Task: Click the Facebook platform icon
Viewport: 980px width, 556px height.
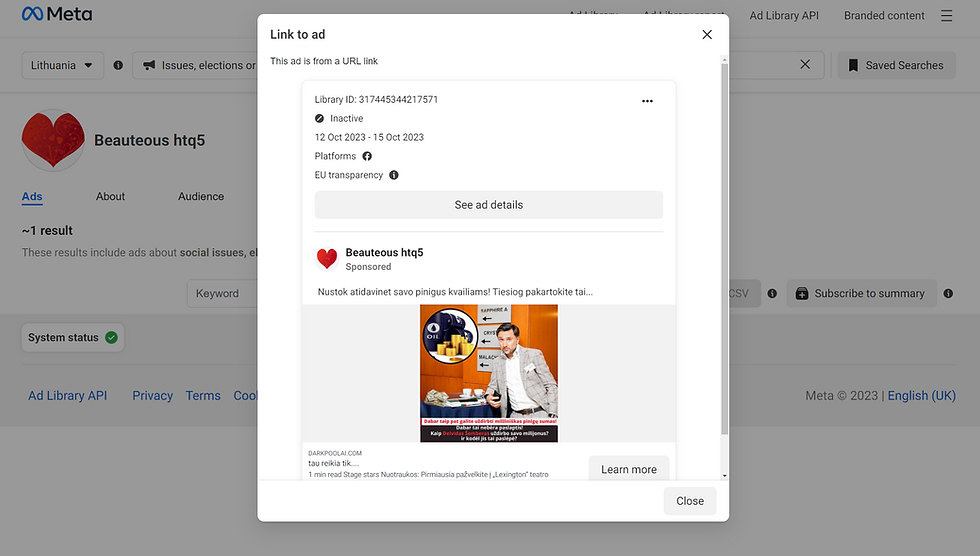Action: [367, 156]
